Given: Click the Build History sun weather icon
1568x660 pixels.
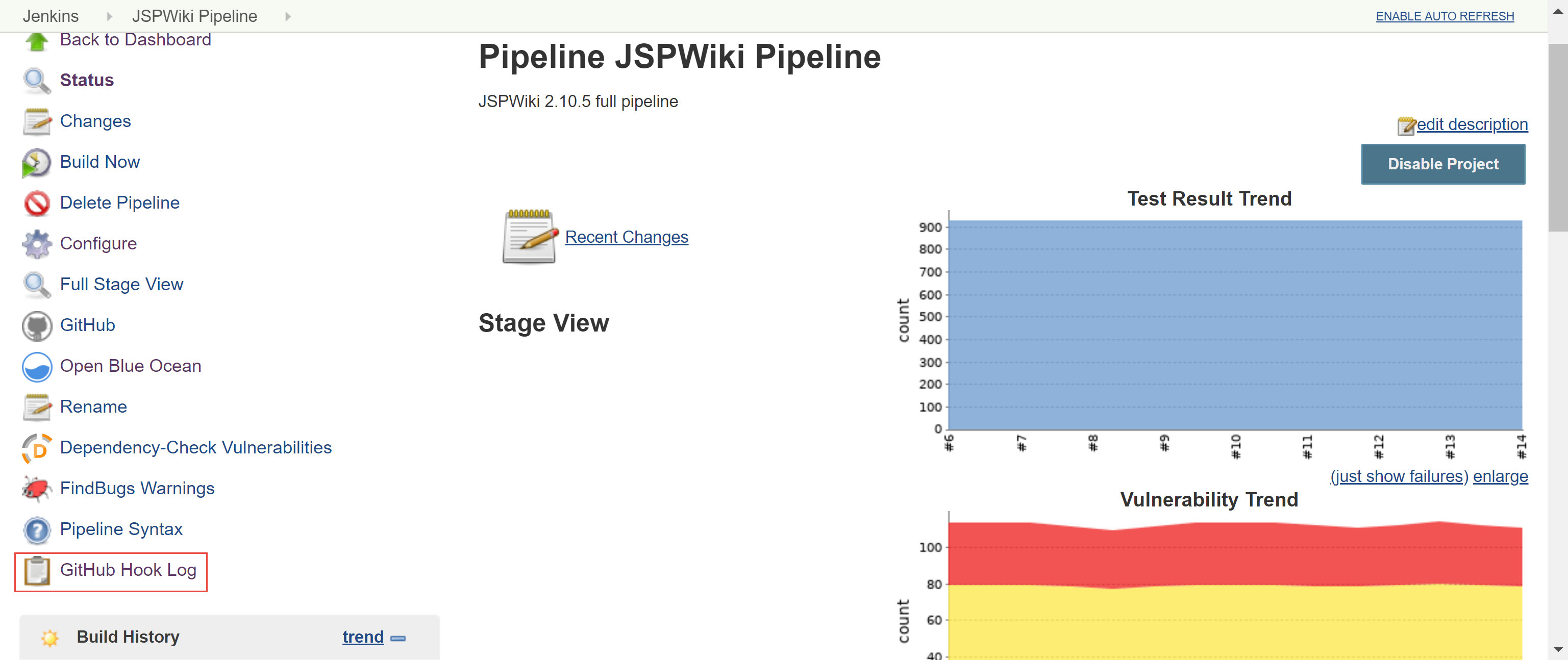Looking at the screenshot, I should 50,638.
